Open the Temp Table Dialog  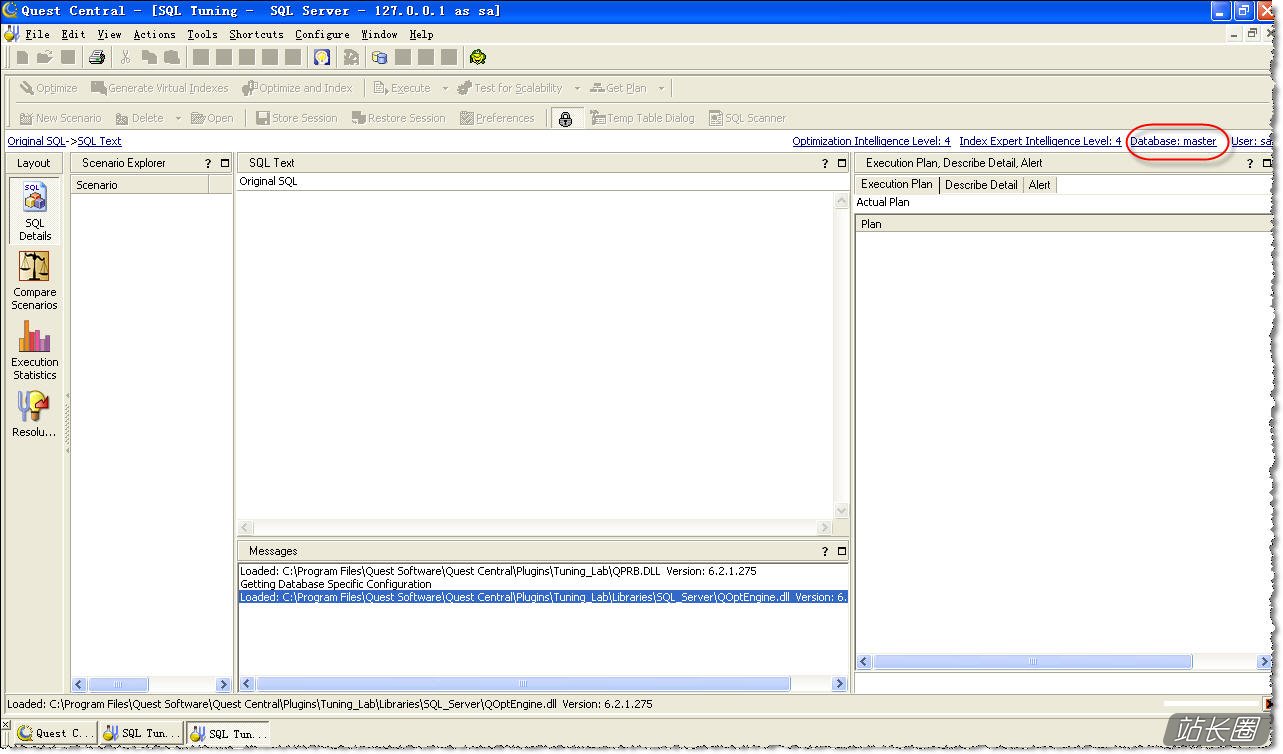pos(642,118)
